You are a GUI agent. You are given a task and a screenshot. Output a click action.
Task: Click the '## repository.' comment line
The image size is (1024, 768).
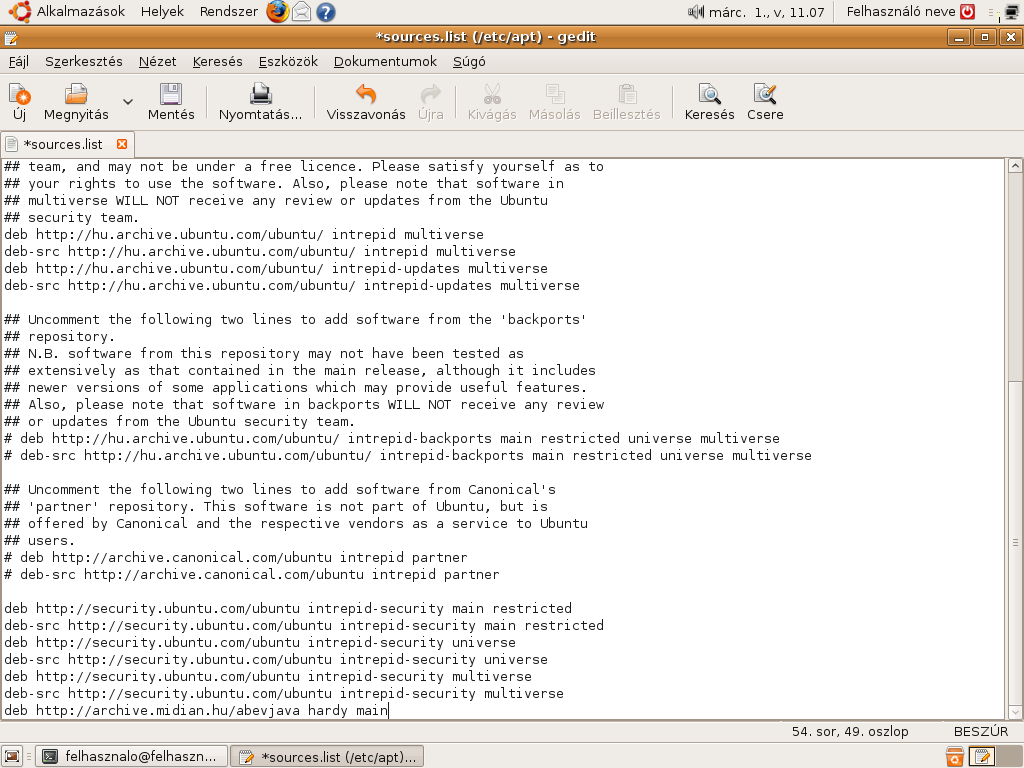coord(59,336)
